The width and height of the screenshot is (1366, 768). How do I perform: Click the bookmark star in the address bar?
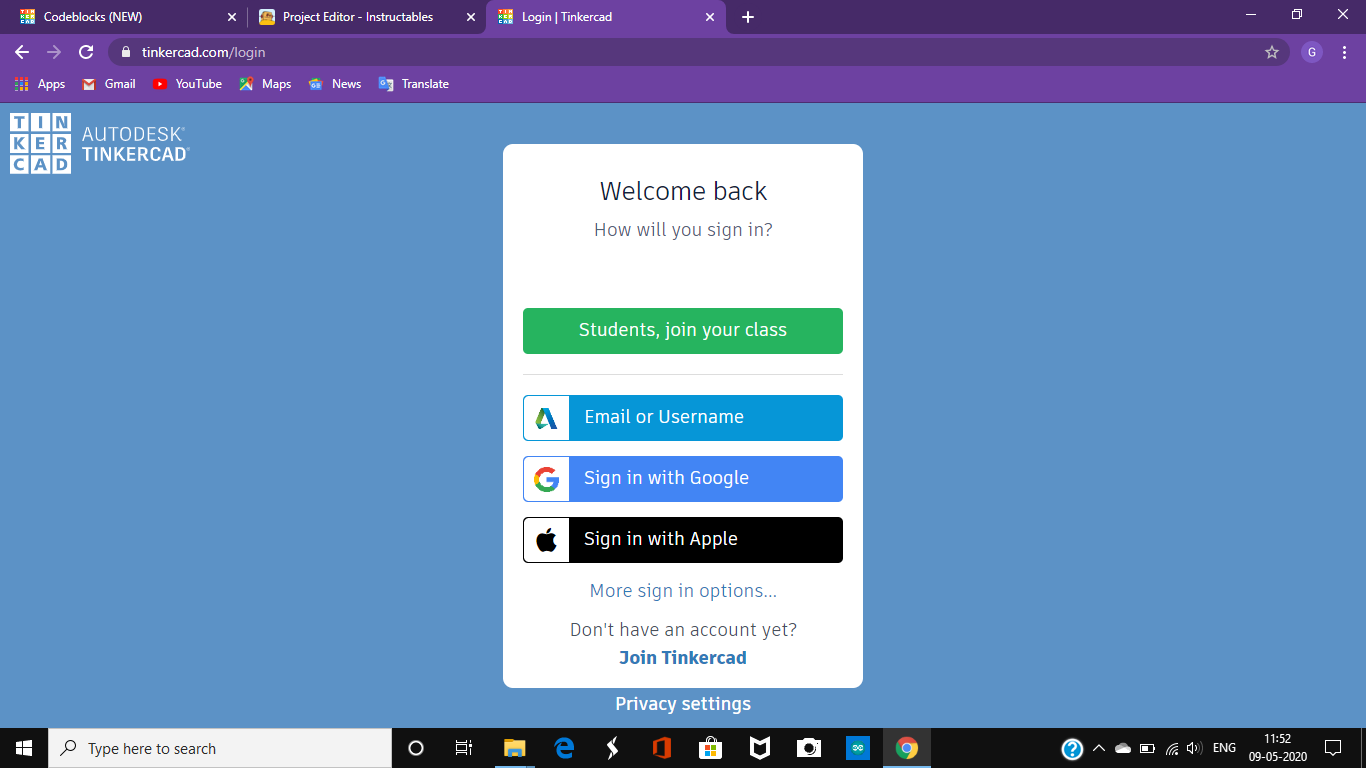pyautogui.click(x=1270, y=52)
